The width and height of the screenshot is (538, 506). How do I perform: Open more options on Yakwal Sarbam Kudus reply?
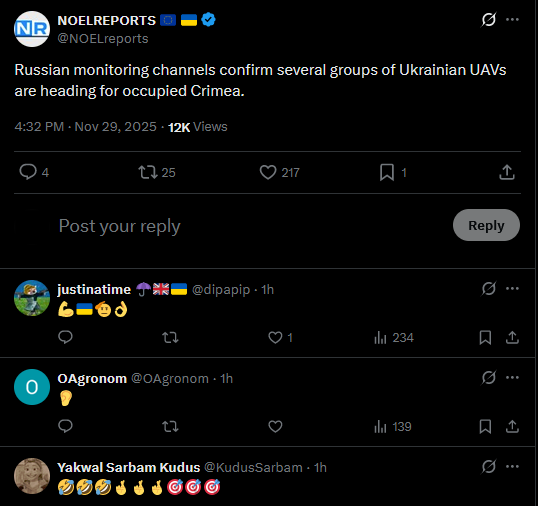[x=512, y=467]
